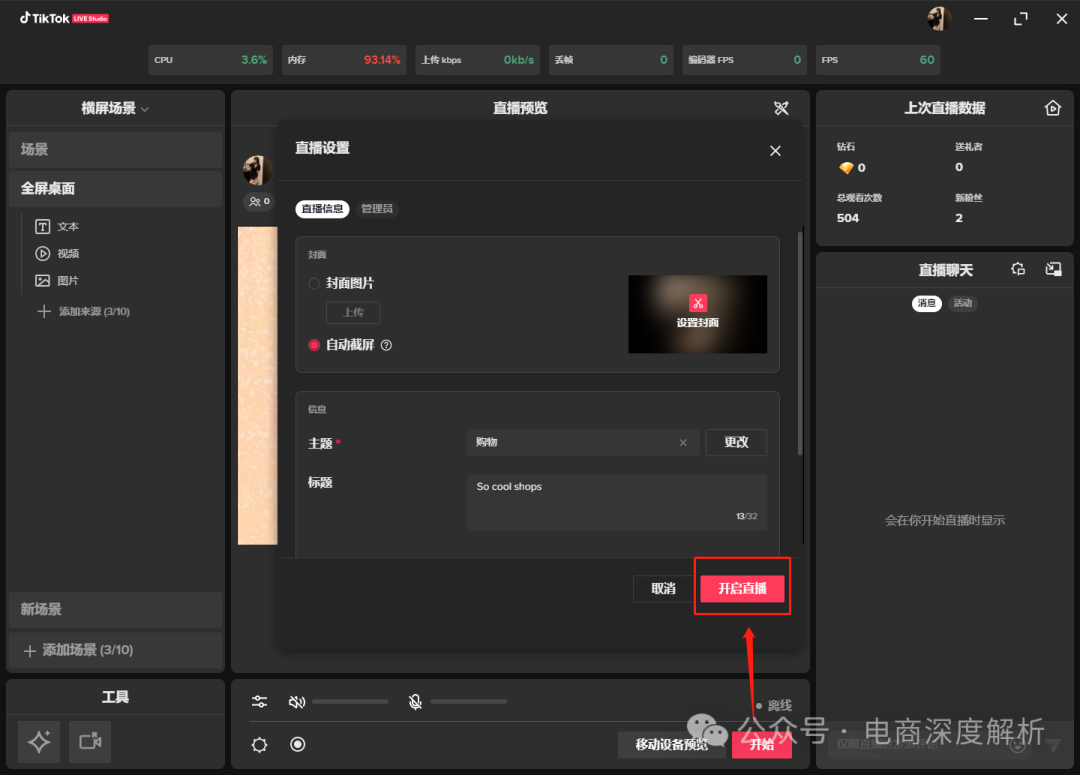The width and height of the screenshot is (1080, 775).
Task: Click the record button icon
Action: pyautogui.click(x=297, y=744)
